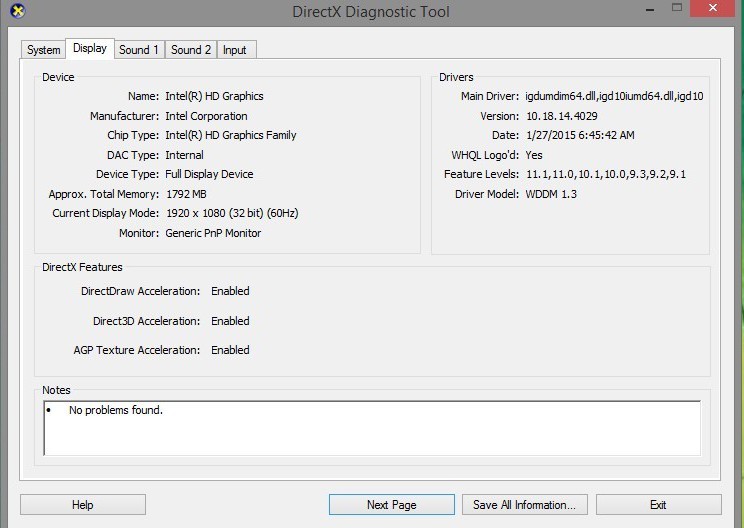
Task: Click Save All Information button
Action: click(524, 505)
